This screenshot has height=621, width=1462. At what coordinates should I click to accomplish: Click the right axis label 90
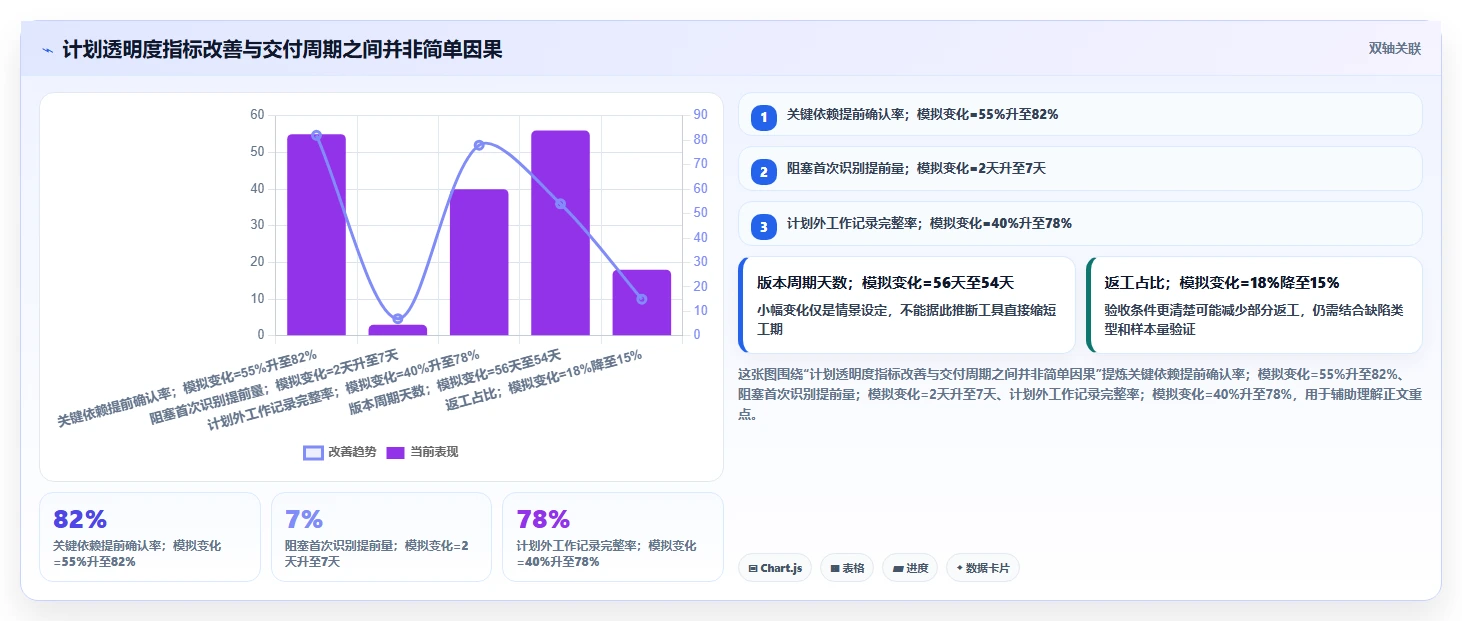701,115
